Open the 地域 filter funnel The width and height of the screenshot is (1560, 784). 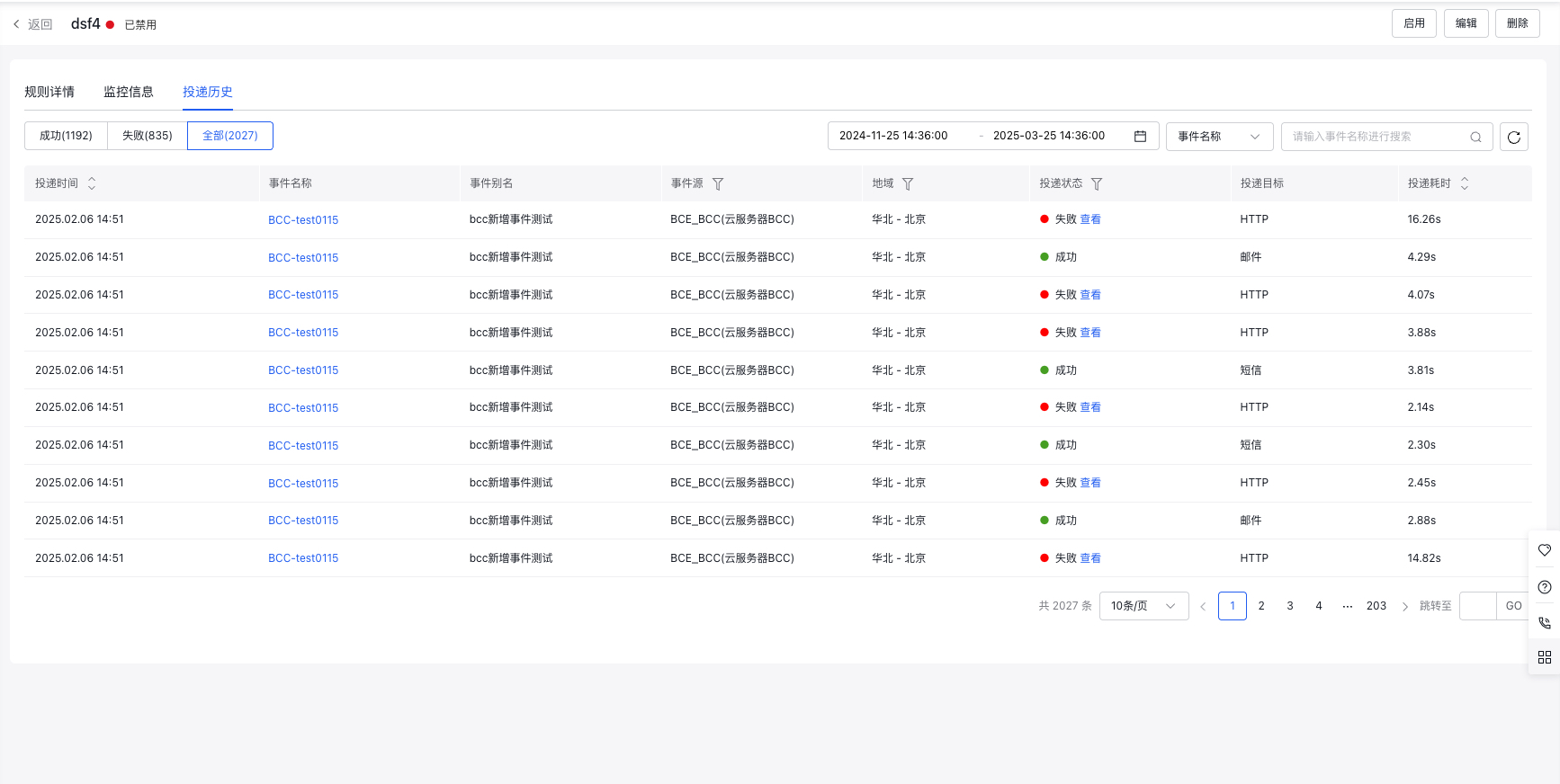[908, 183]
